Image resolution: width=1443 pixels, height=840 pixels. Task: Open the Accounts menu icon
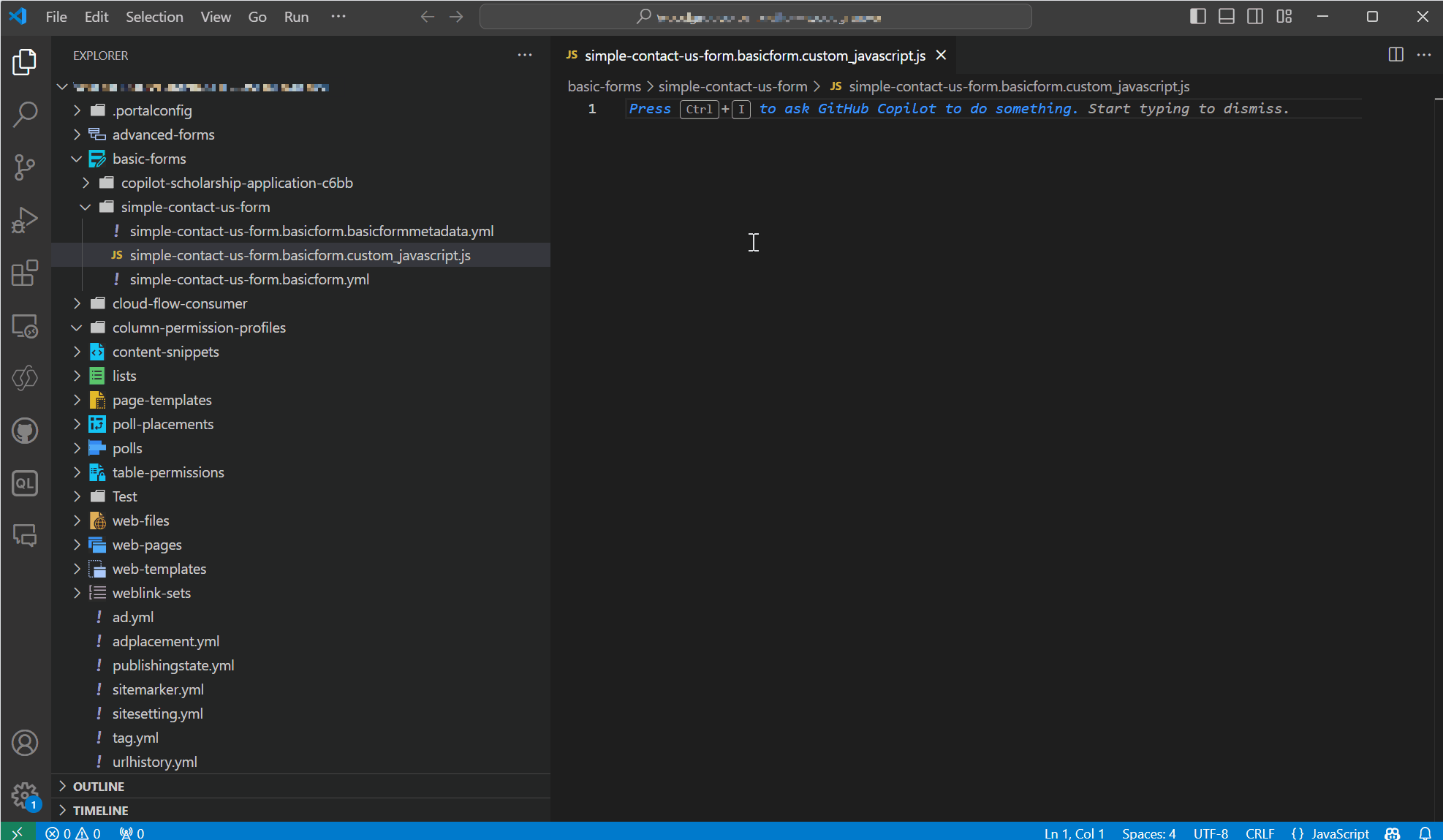coord(25,743)
